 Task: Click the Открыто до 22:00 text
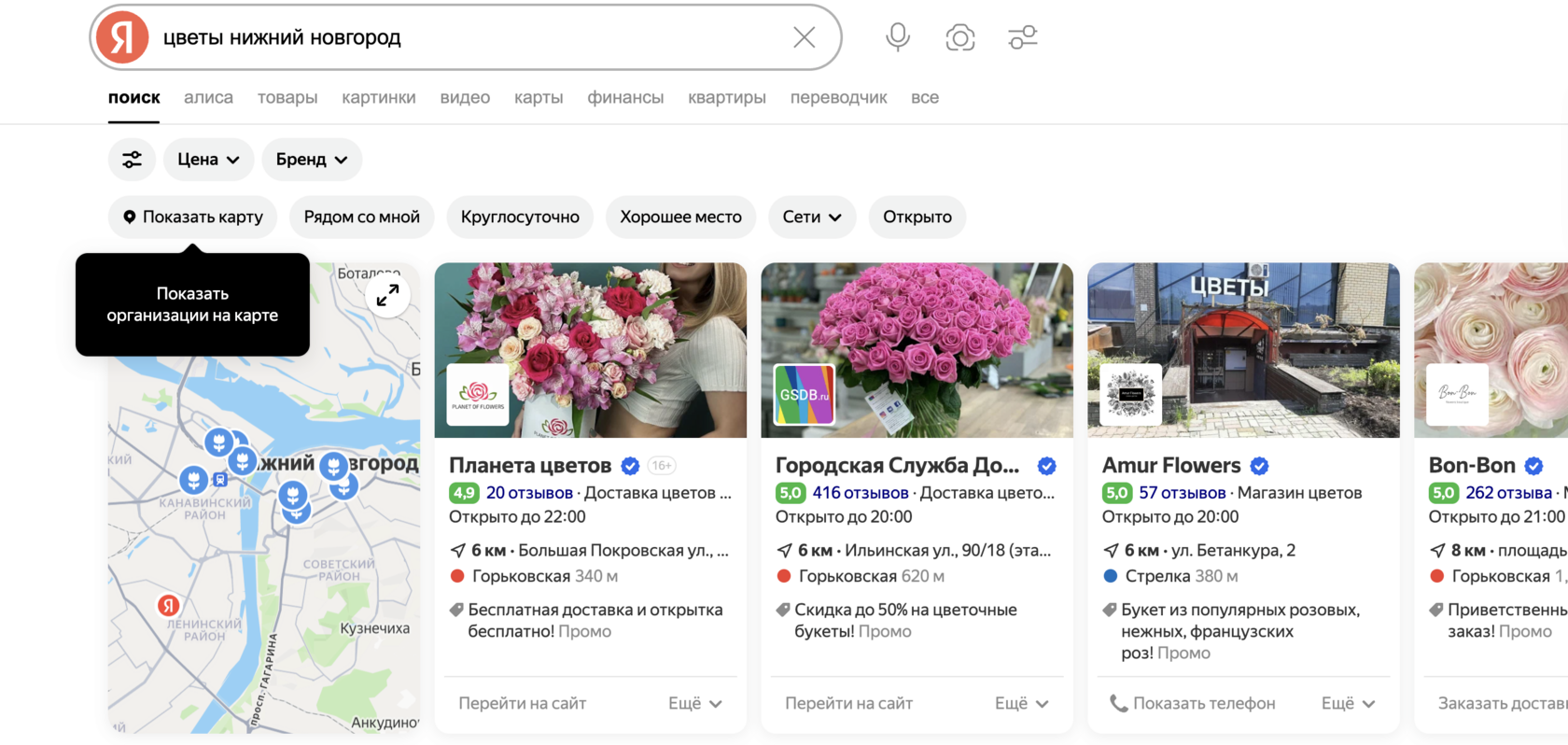click(517, 517)
